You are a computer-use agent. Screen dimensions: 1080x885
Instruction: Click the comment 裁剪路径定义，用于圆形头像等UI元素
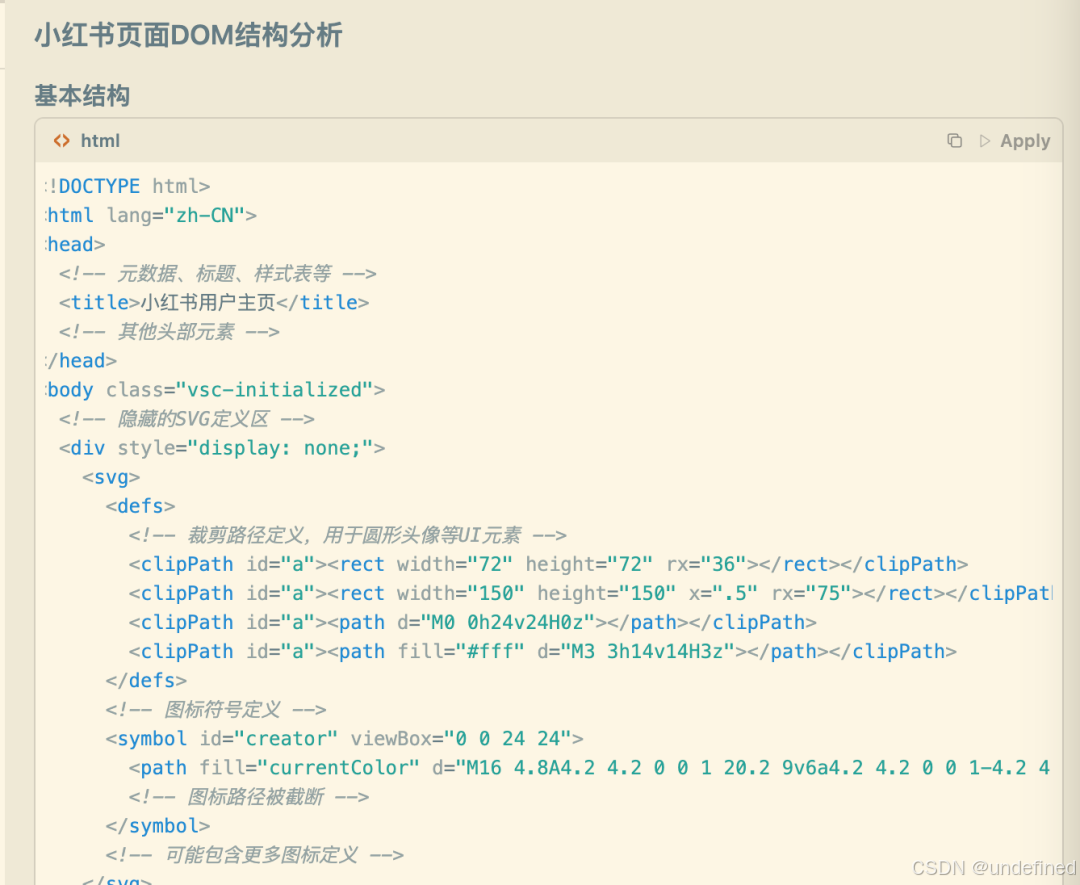[x=348, y=535]
